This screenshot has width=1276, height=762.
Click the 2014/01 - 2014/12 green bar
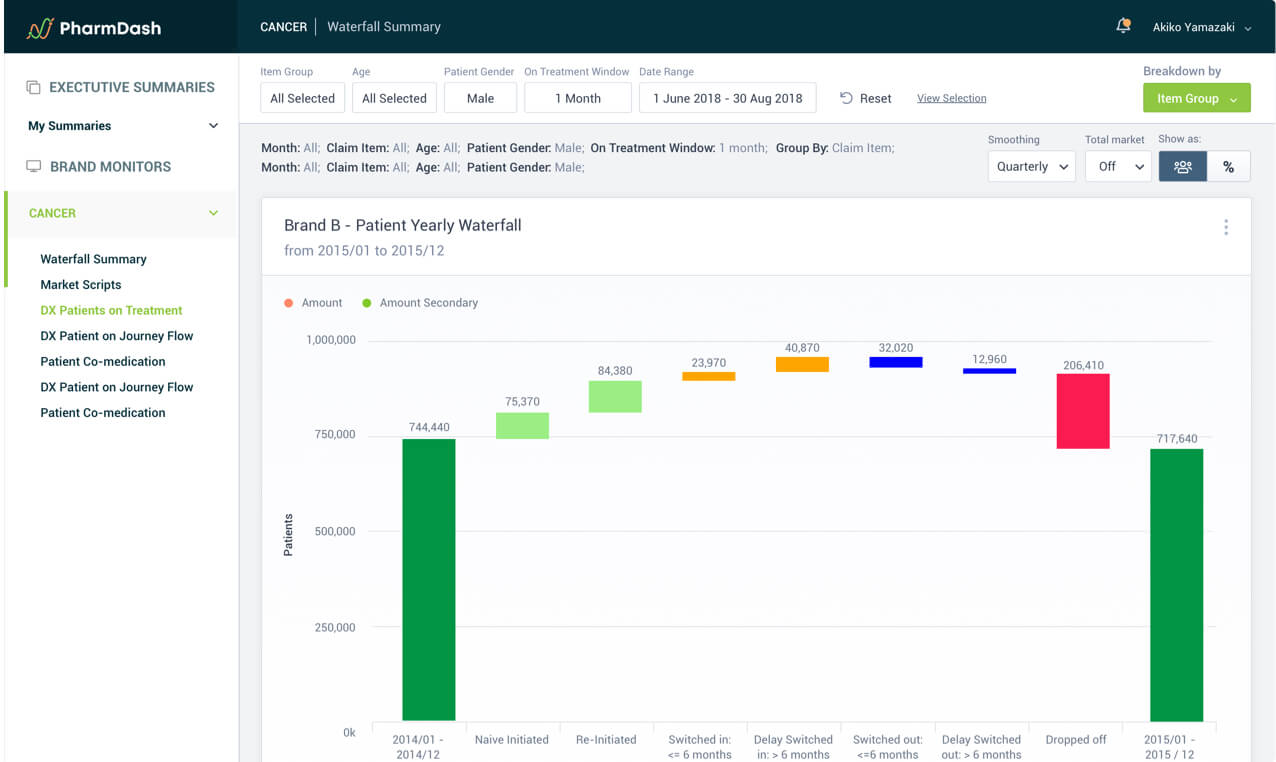click(429, 579)
